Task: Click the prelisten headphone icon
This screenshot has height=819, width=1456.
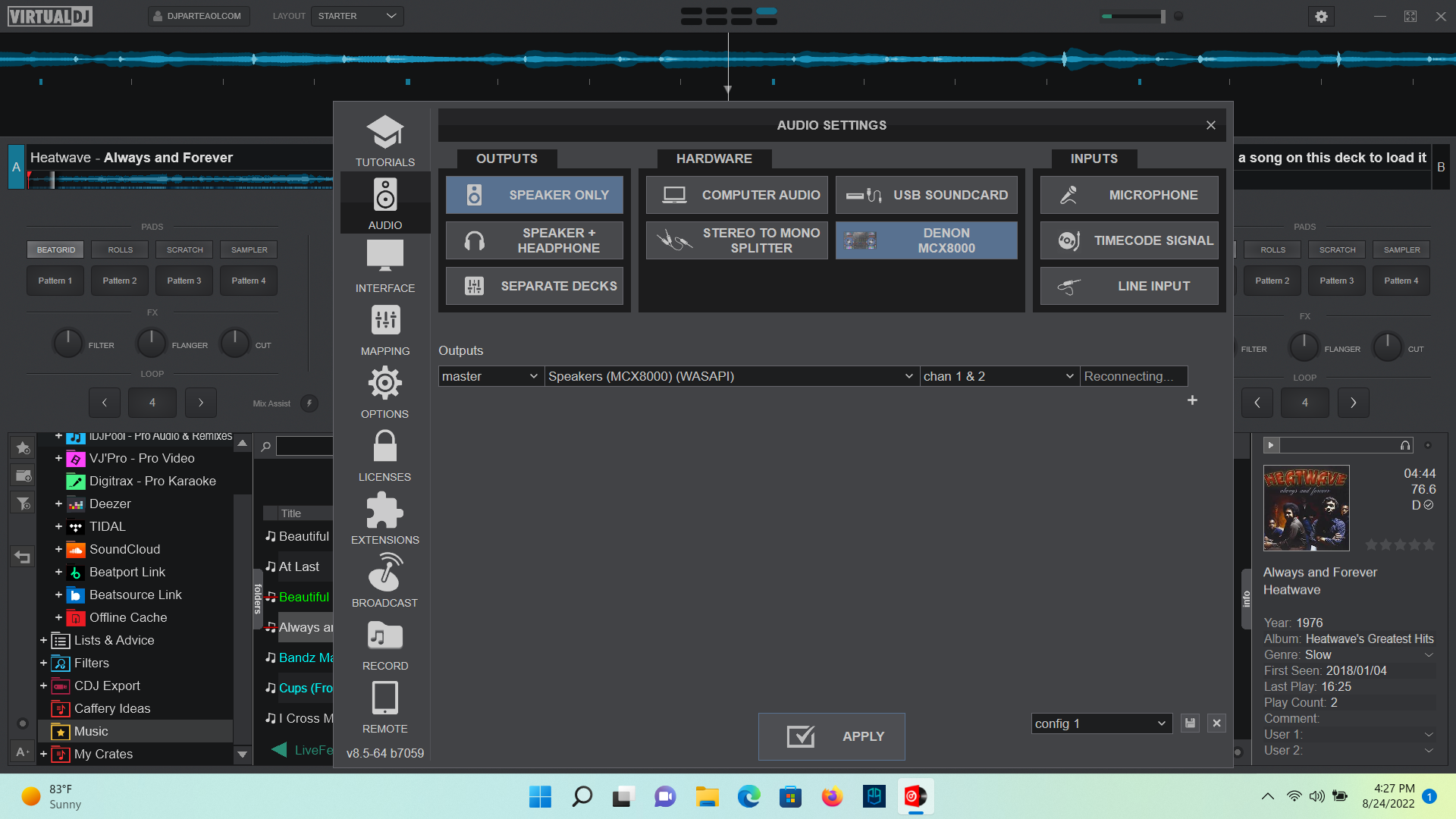Action: 1405,445
